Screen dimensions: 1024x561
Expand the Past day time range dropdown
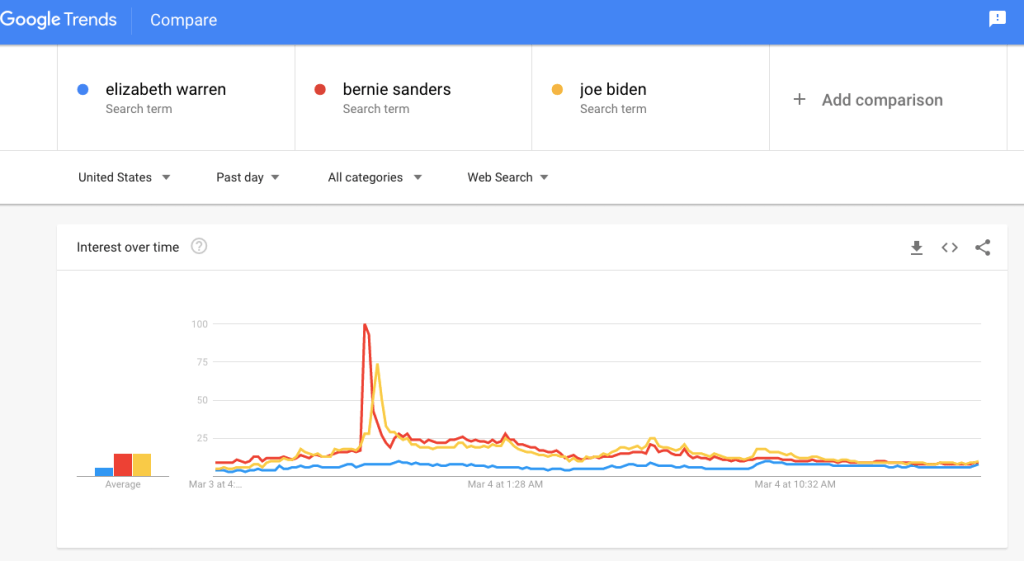(247, 178)
